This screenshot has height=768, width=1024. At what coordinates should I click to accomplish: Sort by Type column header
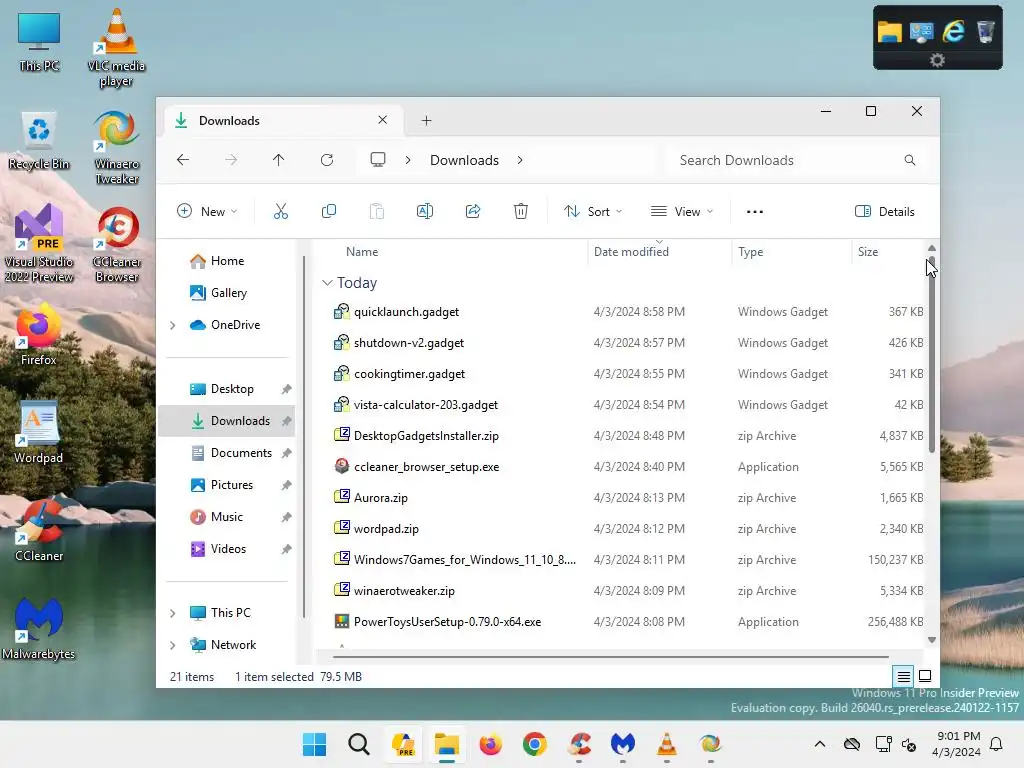coord(790,252)
